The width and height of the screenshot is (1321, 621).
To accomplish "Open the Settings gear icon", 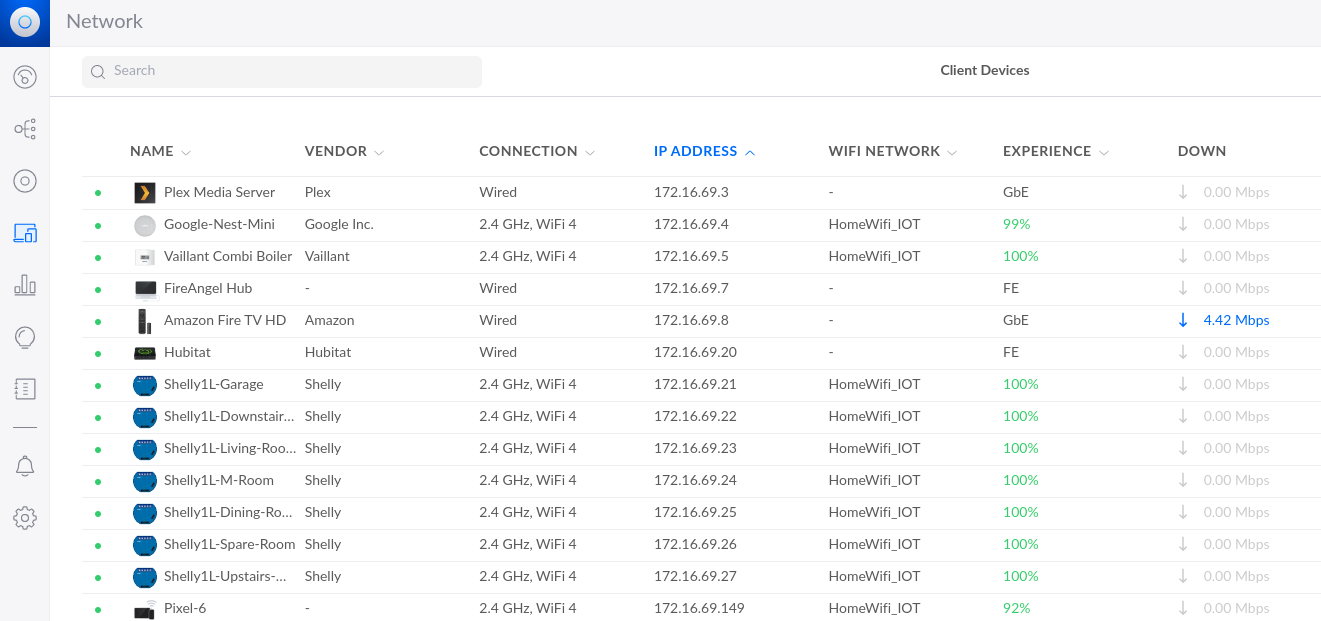I will coord(25,518).
